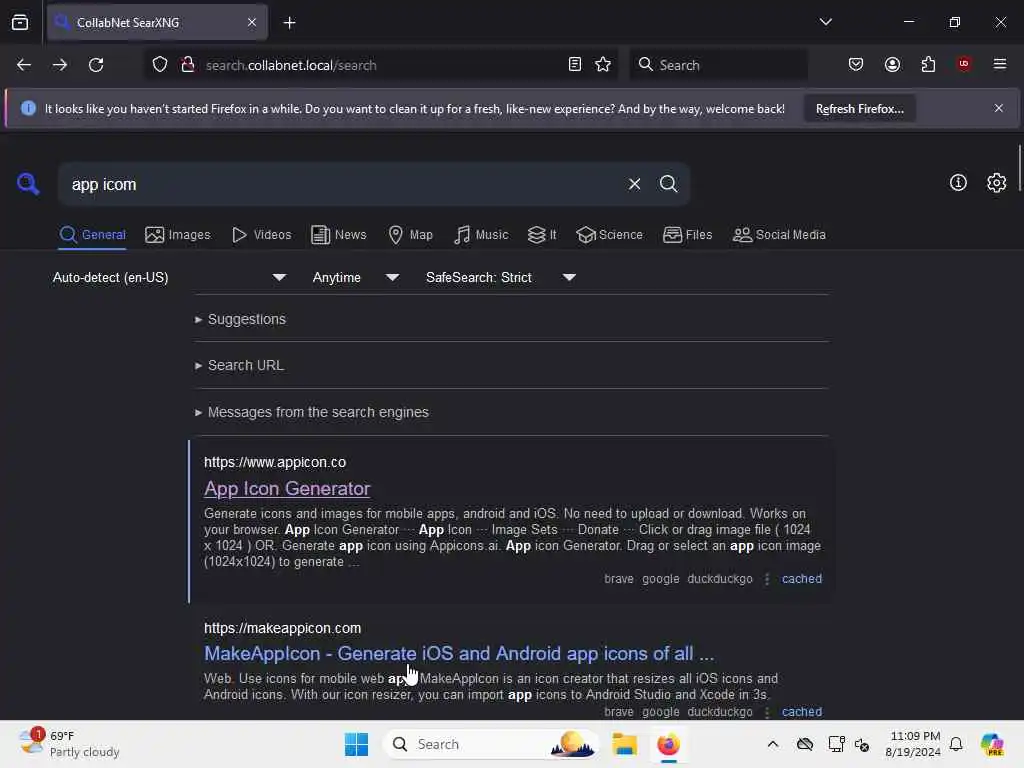Screen dimensions: 1024x768
Task: Open the weather widget showing 69°F
Action: point(68,744)
